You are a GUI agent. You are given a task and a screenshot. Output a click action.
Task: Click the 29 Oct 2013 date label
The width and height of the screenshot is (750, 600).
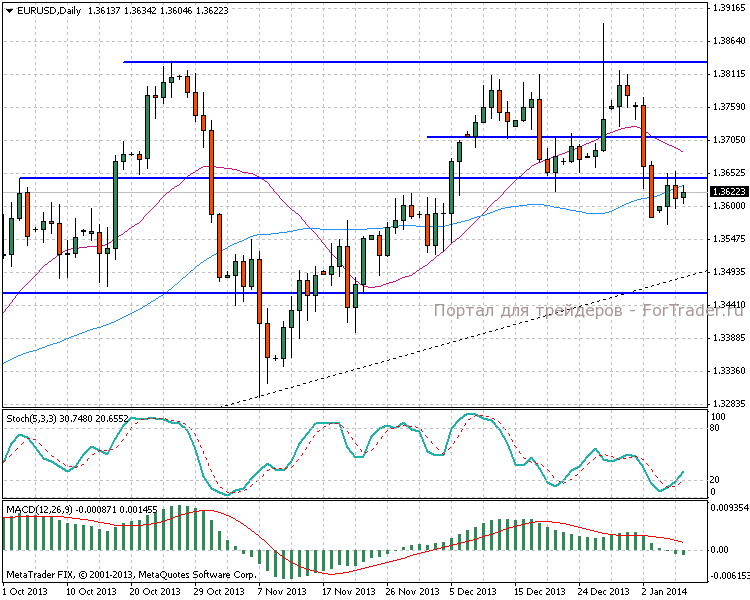219,591
